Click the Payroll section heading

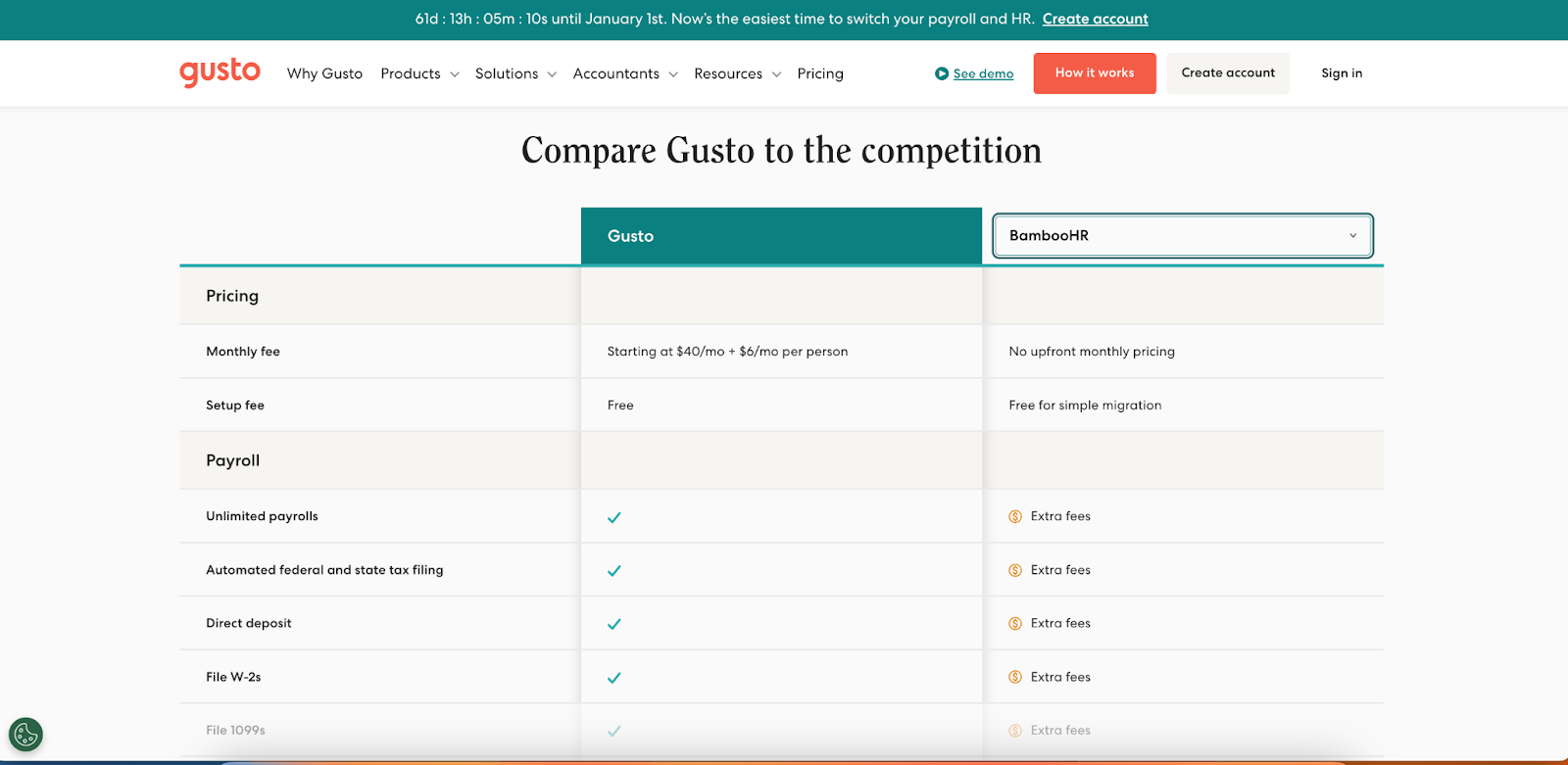click(x=232, y=460)
